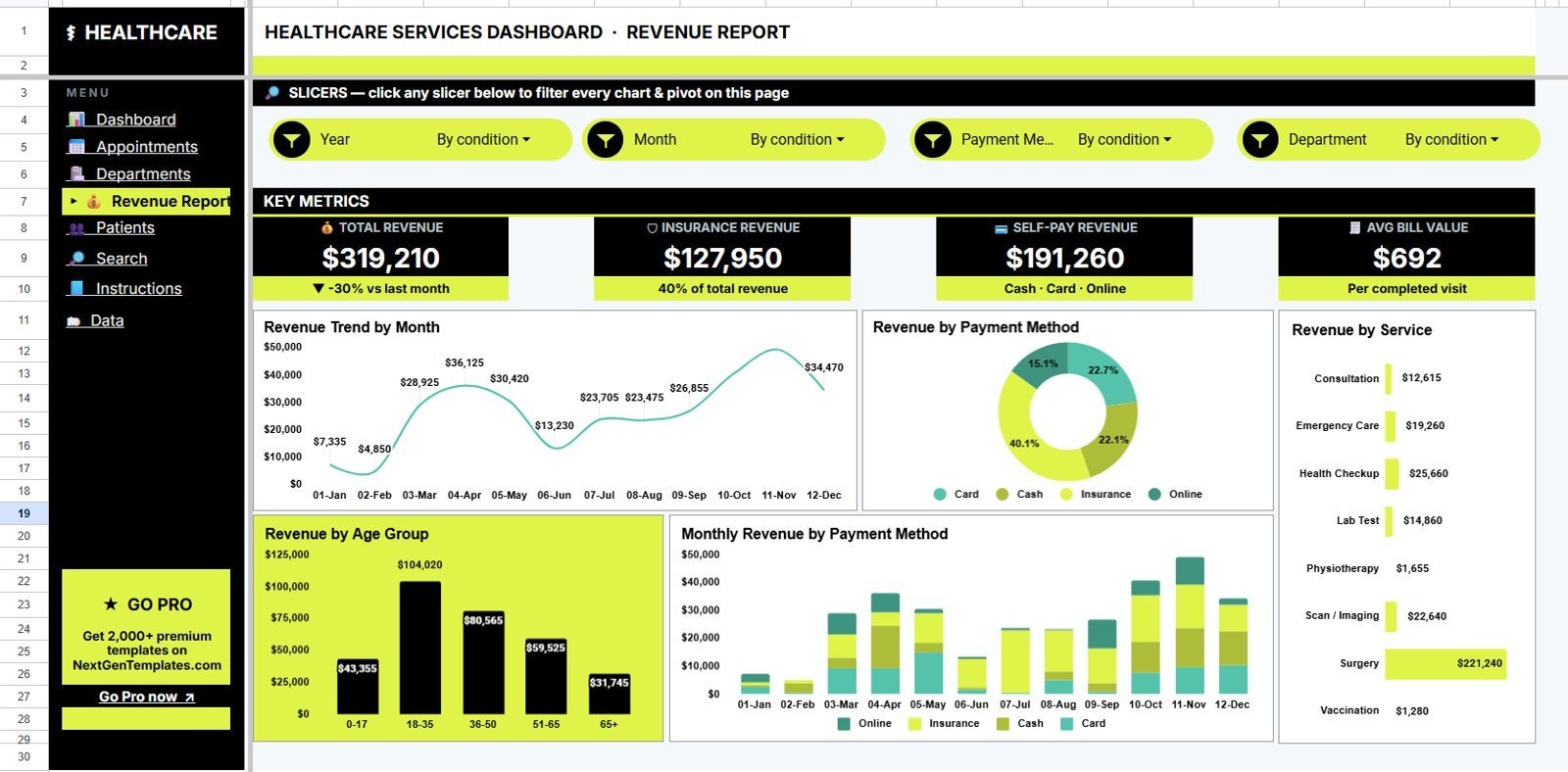Click the Insurance legend swatch in donut chart
The height and width of the screenshot is (772, 1568).
1066,494
